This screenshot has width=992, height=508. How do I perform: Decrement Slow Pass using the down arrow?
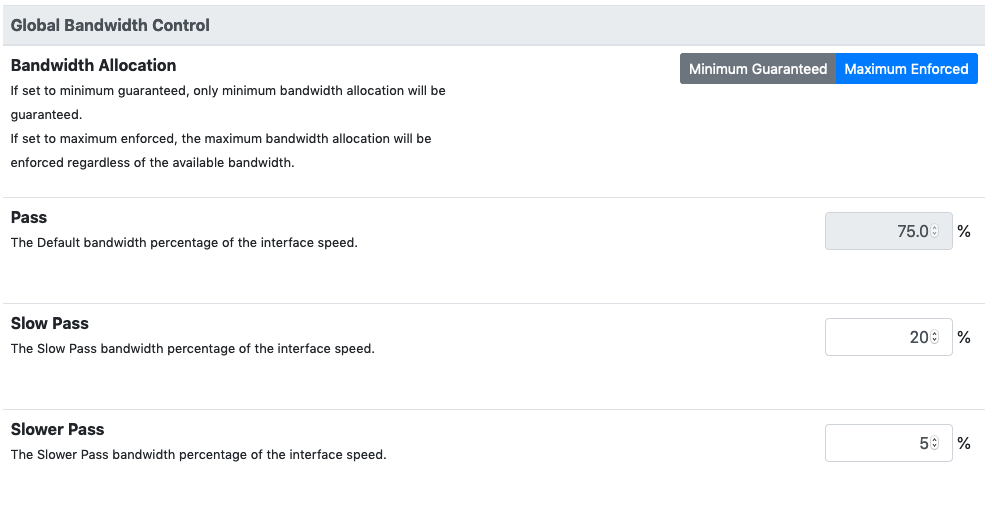tap(935, 340)
